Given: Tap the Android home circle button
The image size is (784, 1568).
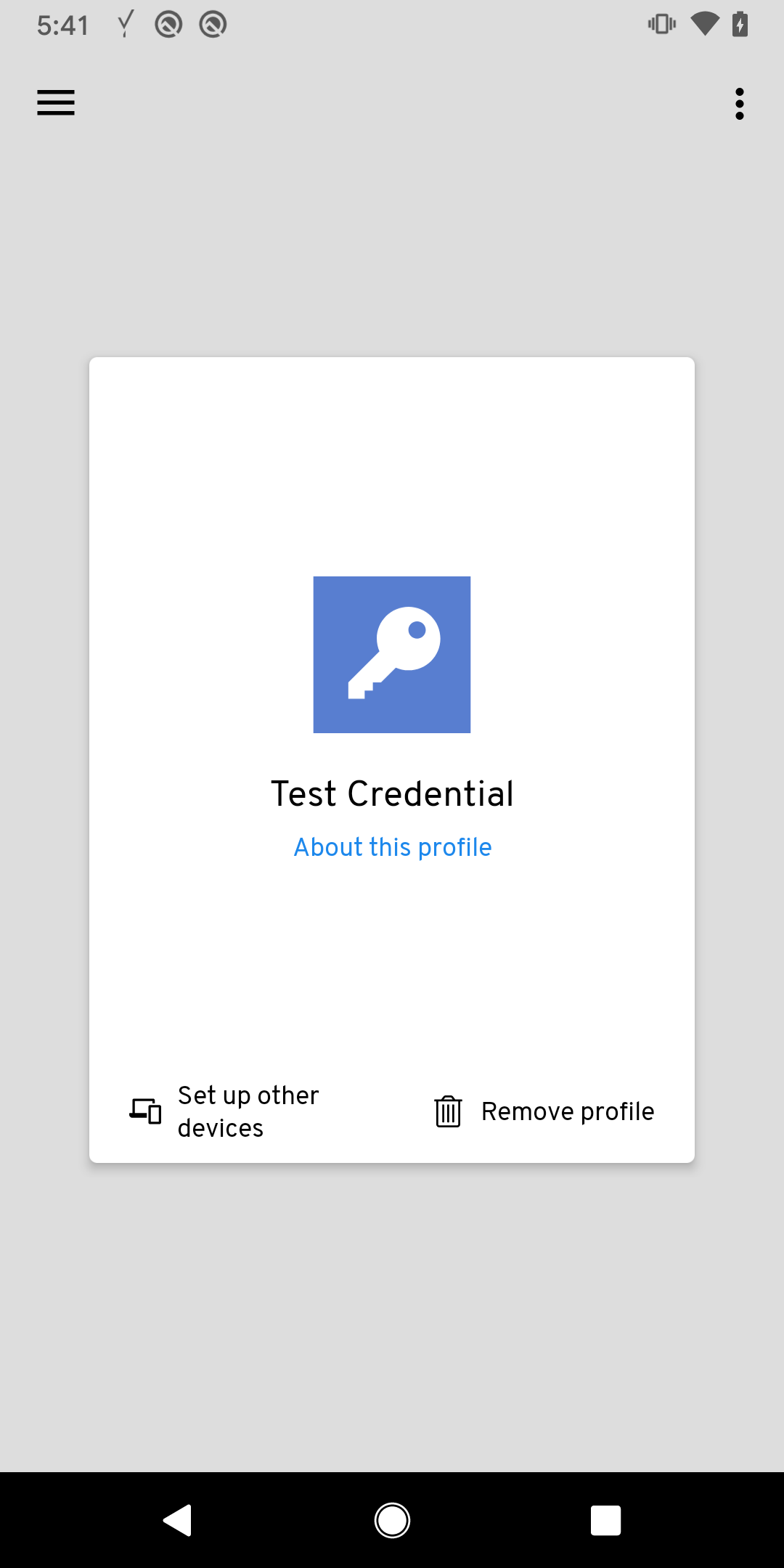Looking at the screenshot, I should [x=392, y=1520].
